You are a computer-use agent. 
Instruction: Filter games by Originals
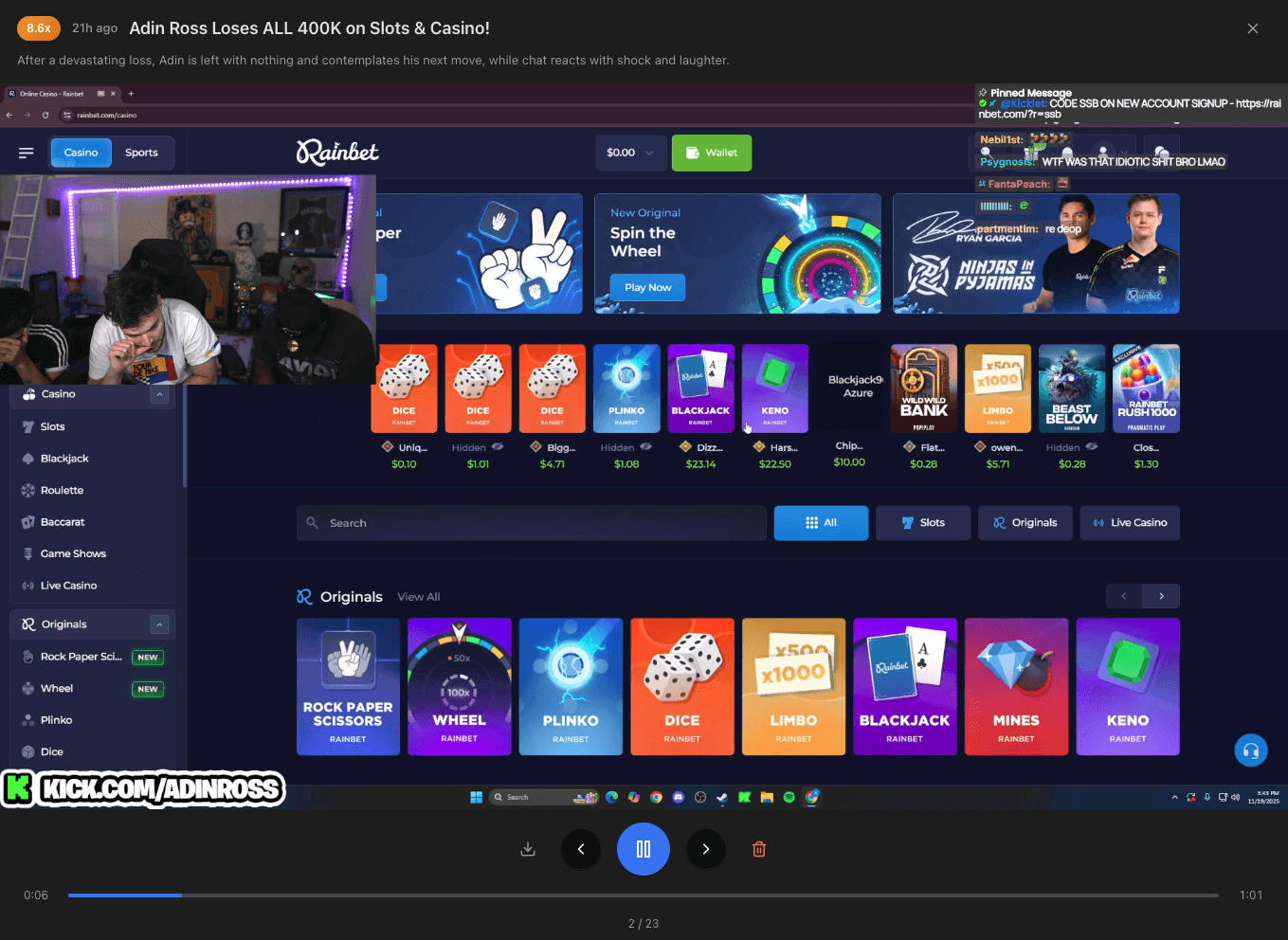pos(1025,523)
